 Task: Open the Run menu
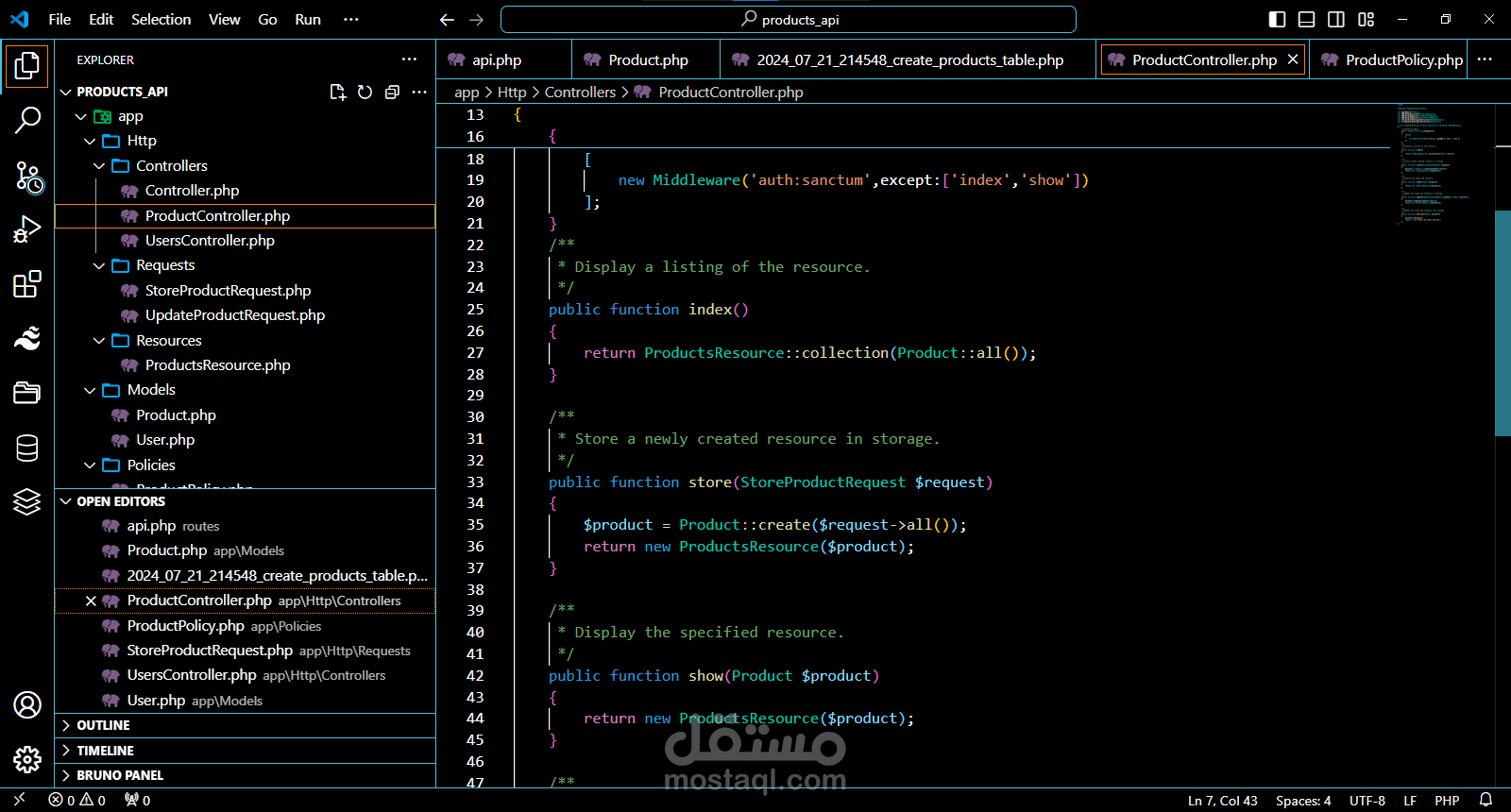click(x=308, y=19)
